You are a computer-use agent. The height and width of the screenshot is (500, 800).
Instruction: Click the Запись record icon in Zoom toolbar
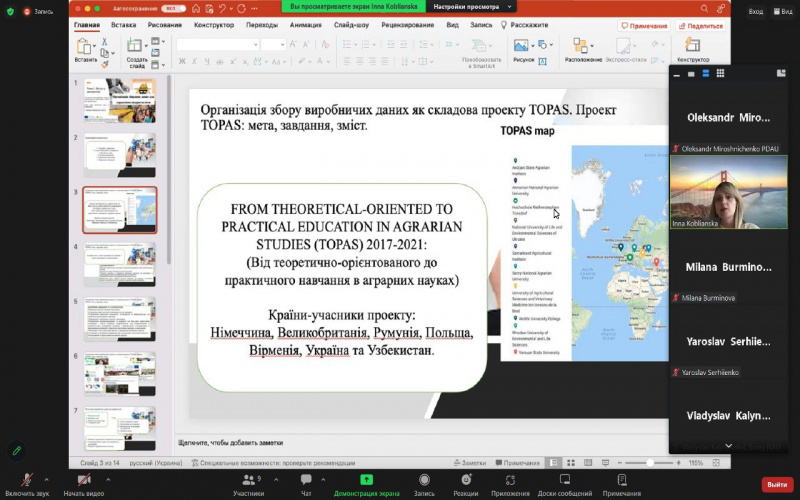[x=424, y=480]
